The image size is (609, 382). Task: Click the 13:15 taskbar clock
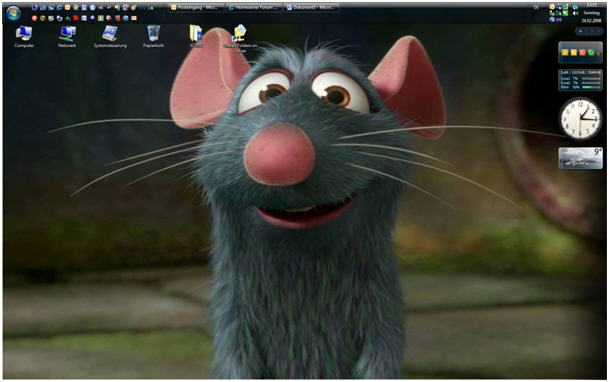coord(592,5)
